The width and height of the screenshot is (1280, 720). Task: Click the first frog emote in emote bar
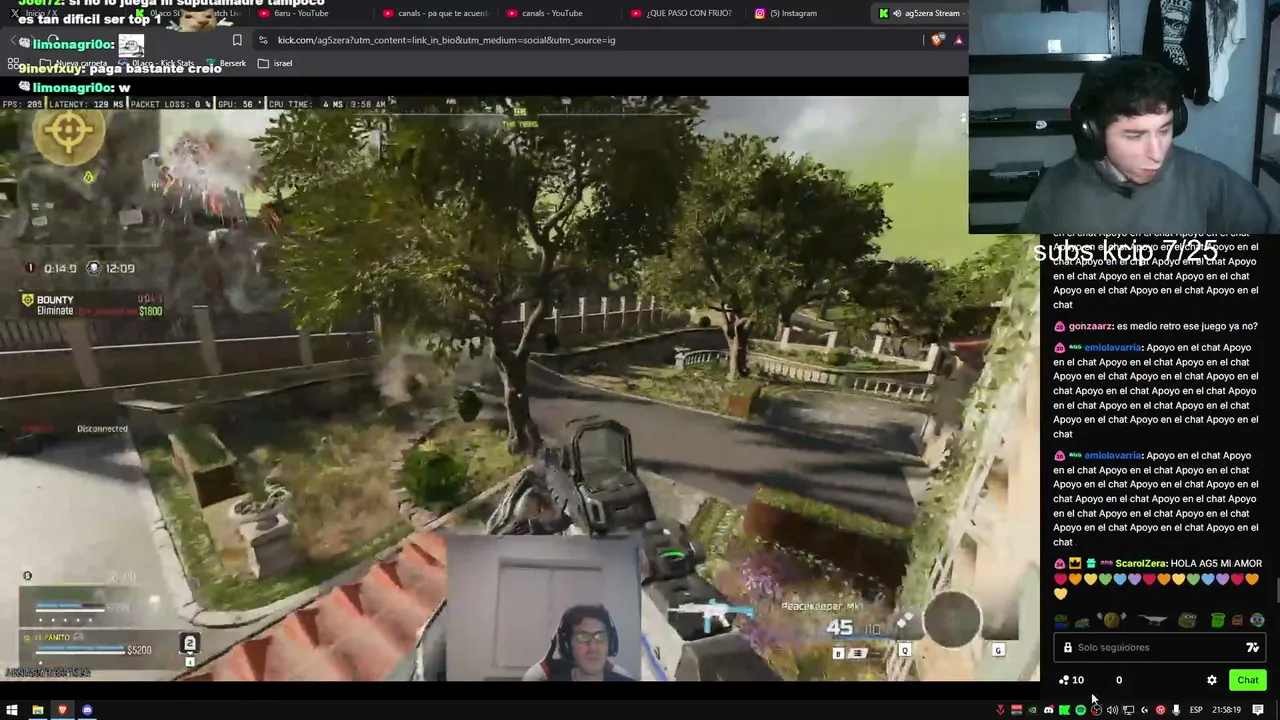click(1061, 621)
